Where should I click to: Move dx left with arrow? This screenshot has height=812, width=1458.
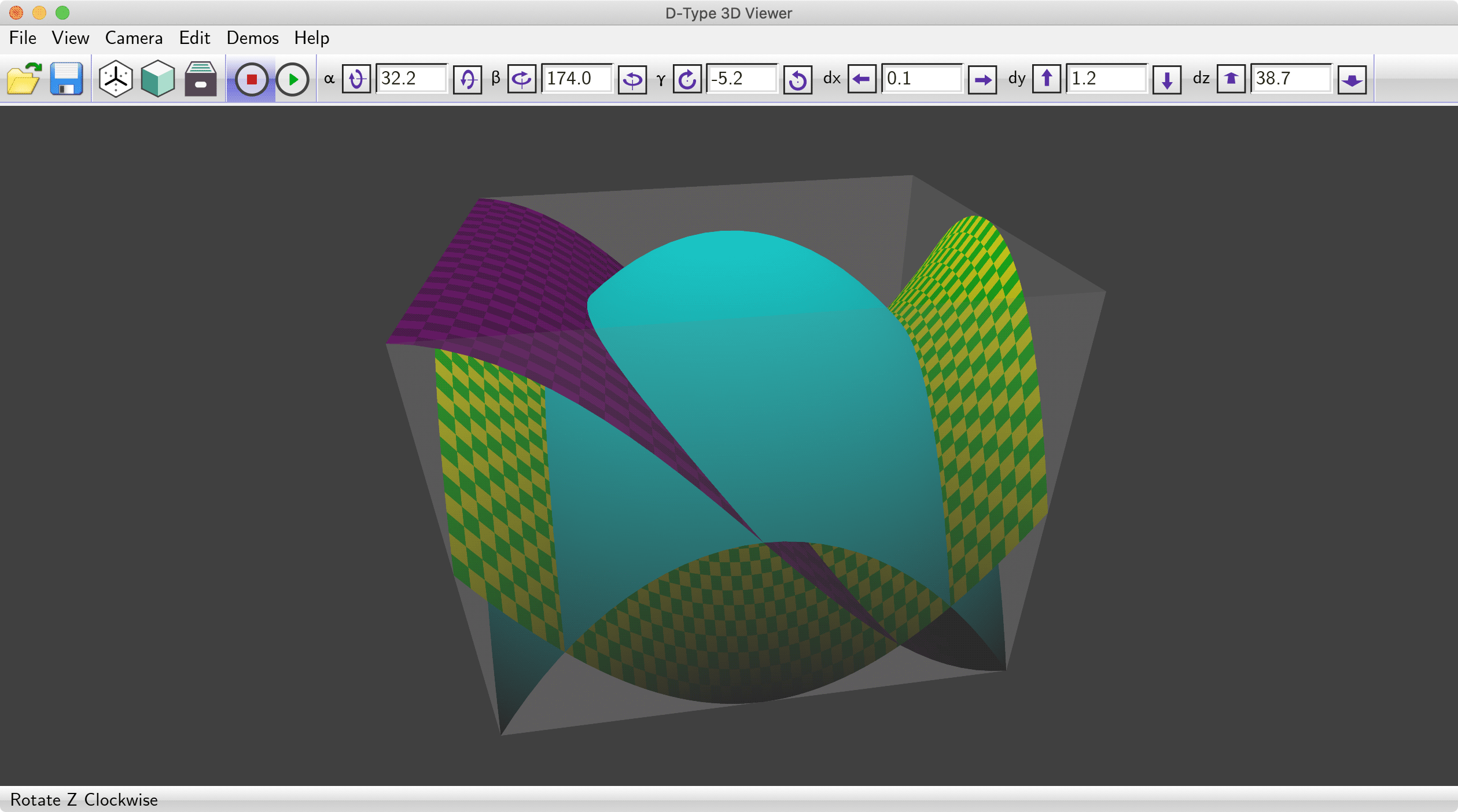pos(862,79)
